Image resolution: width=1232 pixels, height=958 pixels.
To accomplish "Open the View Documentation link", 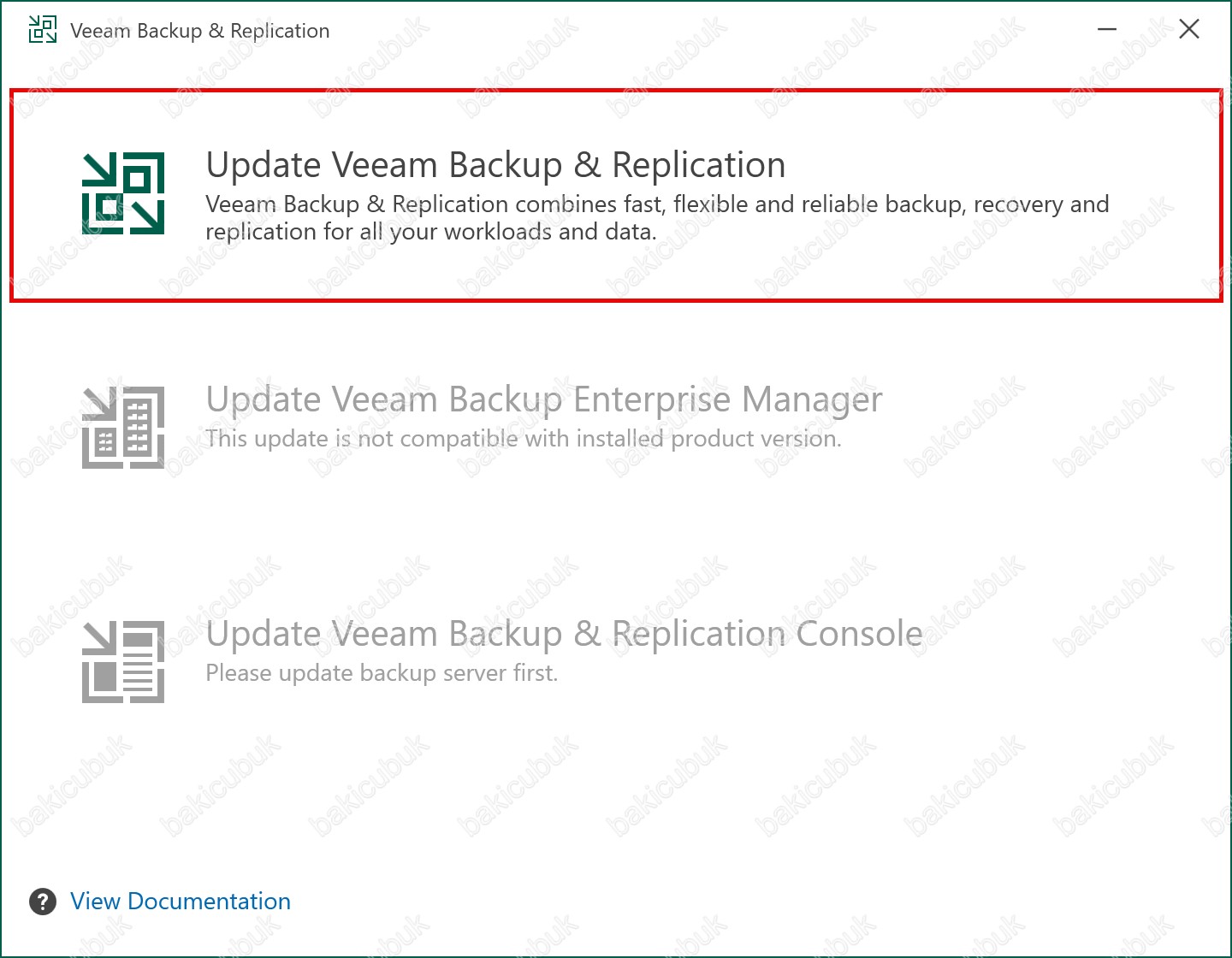I will tap(181, 902).
